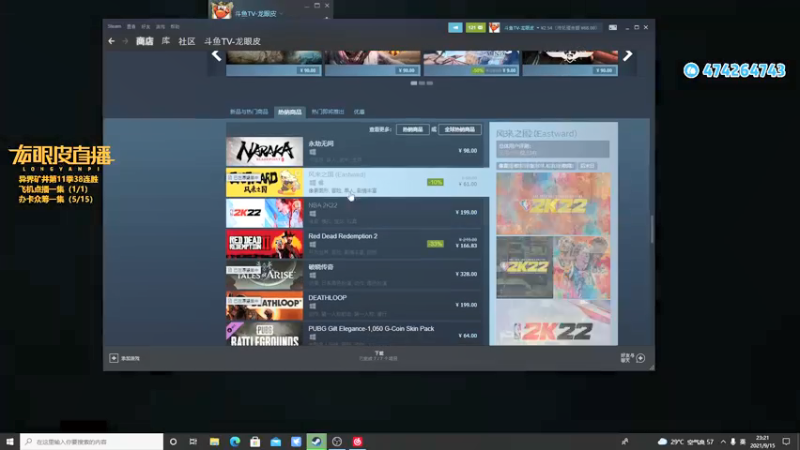Open Task View from the taskbar

193,441
